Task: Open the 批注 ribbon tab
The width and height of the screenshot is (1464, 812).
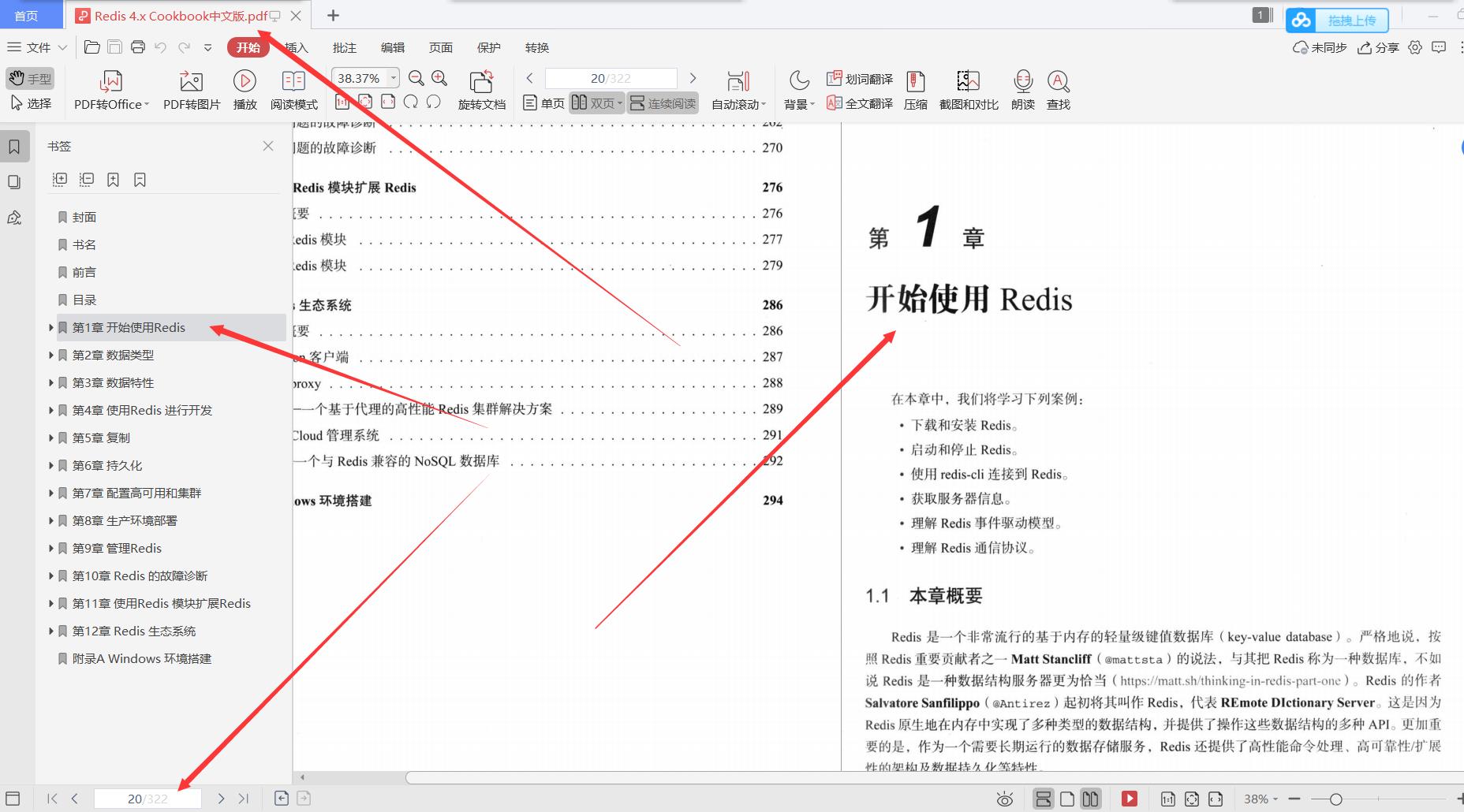Action: point(345,47)
